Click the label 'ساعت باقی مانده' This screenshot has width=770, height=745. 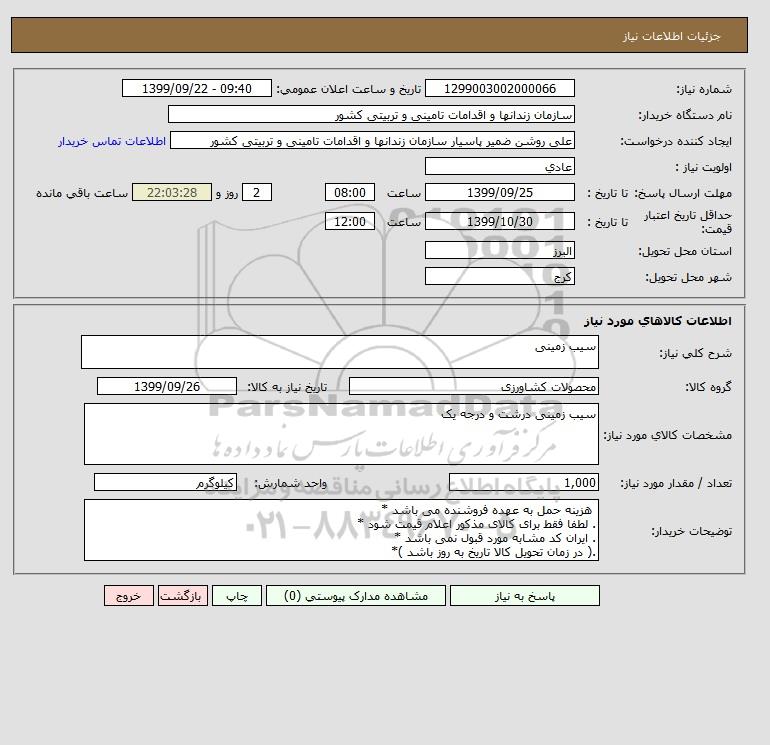(82, 193)
